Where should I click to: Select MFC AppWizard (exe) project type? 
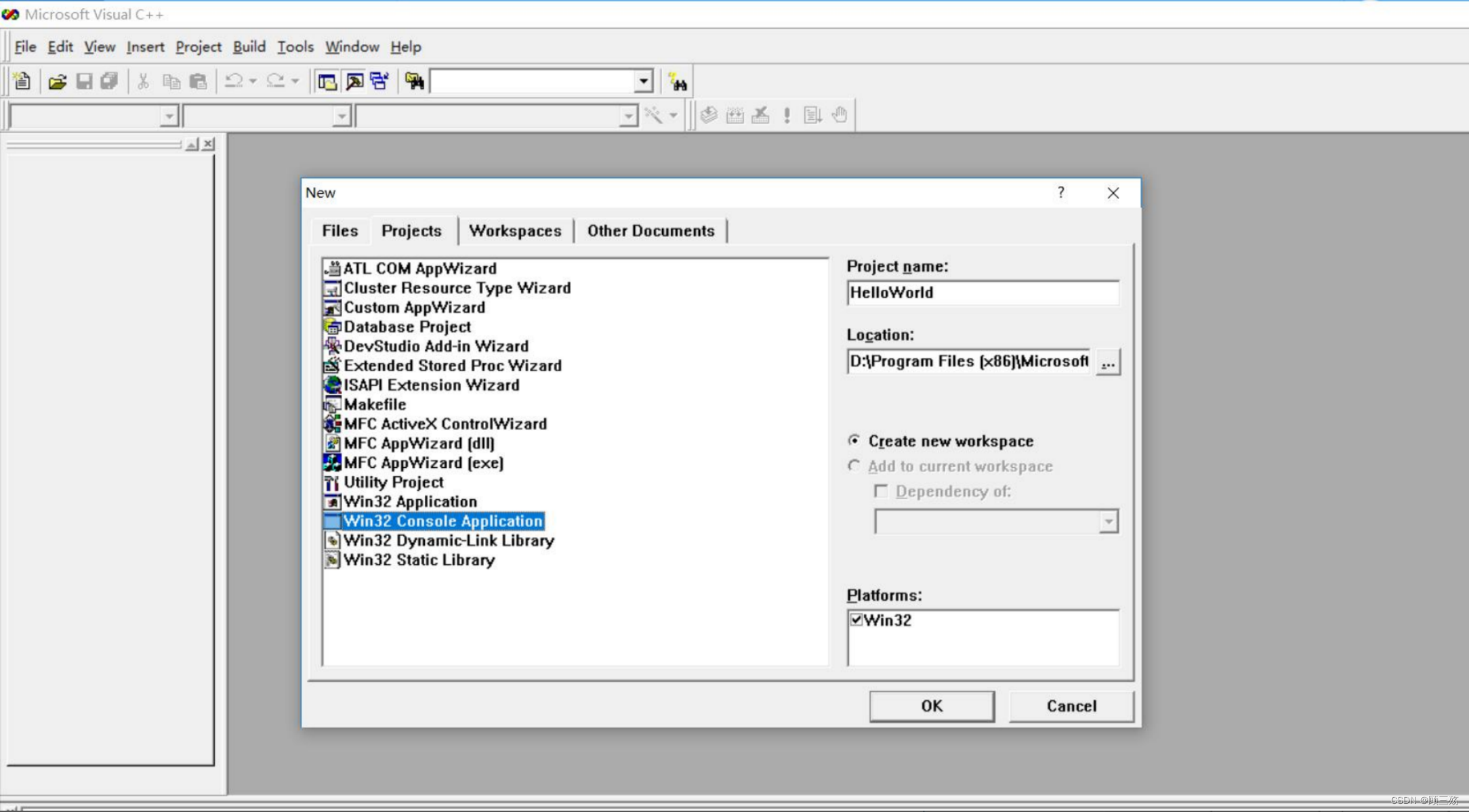(x=423, y=463)
